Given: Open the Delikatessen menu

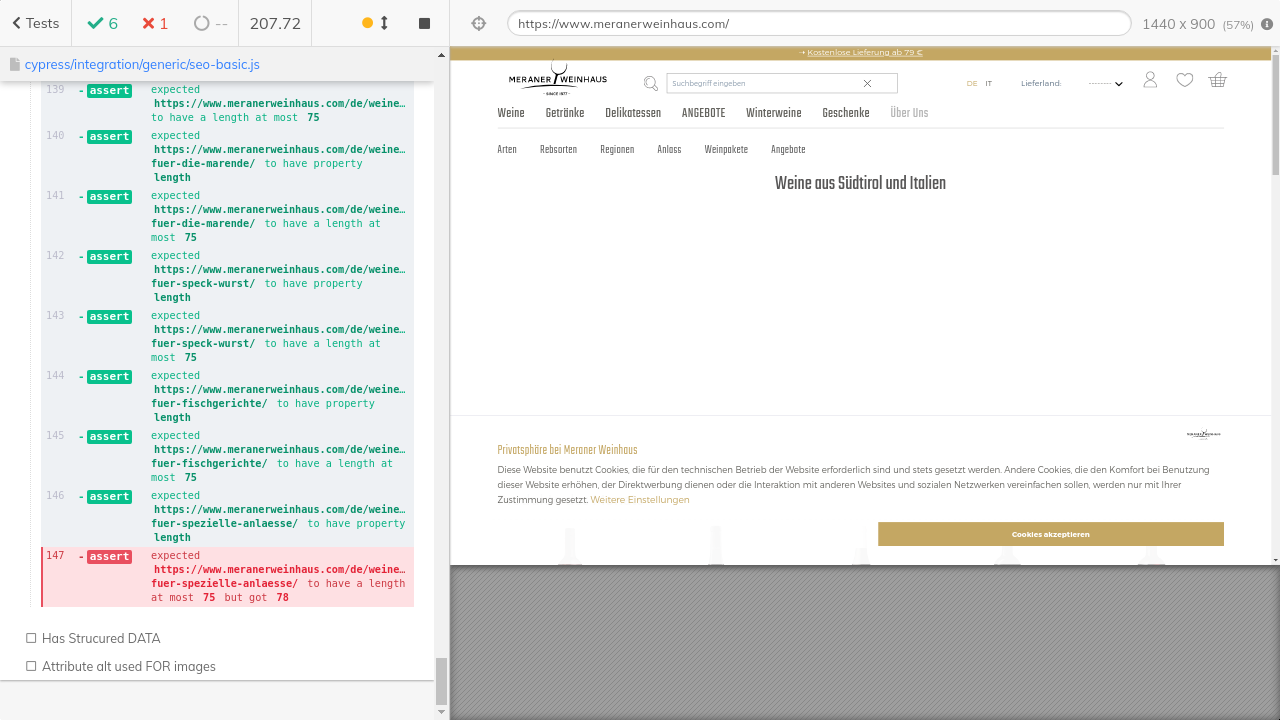Looking at the screenshot, I should coord(632,113).
